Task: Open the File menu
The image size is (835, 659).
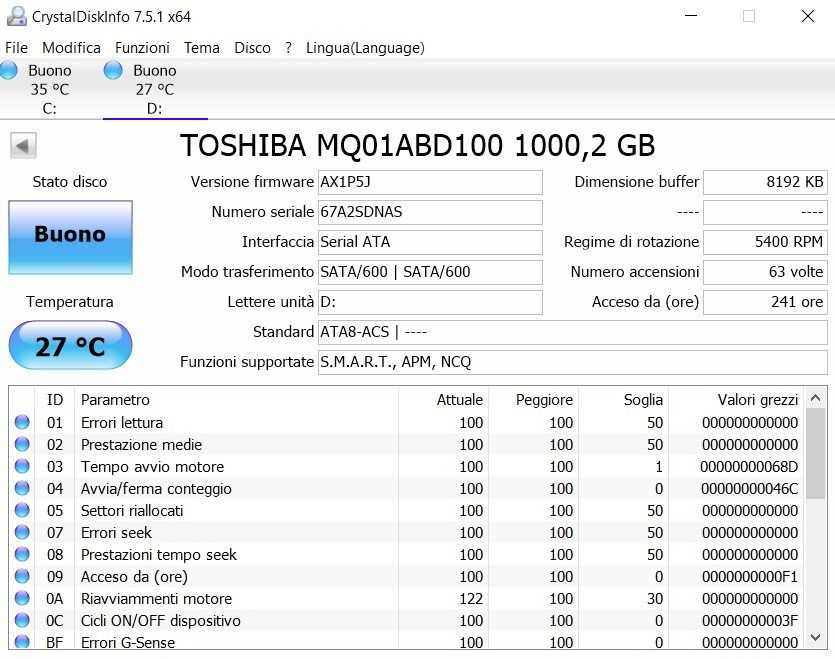Action: point(16,48)
